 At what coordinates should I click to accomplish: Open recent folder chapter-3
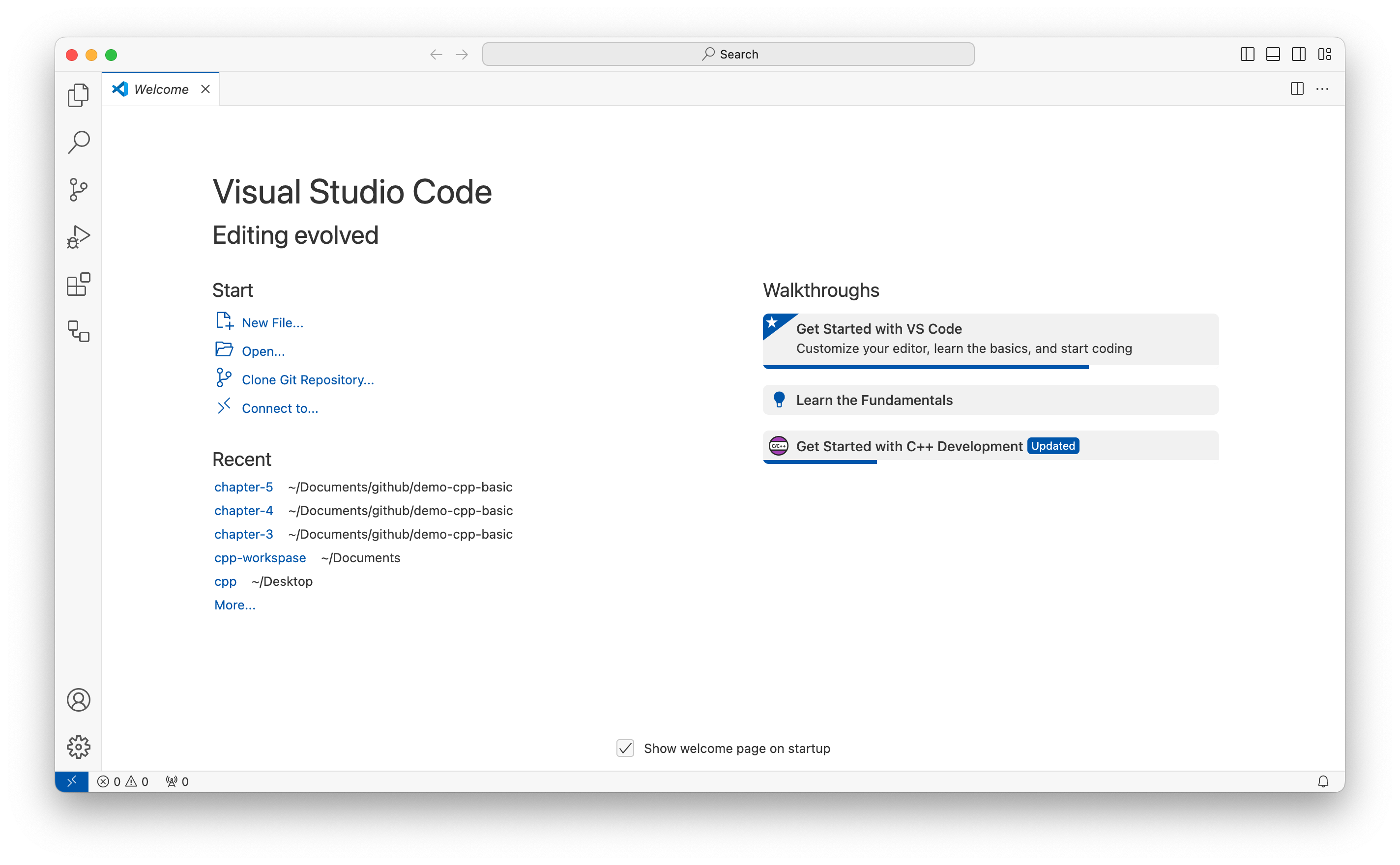[244, 534]
